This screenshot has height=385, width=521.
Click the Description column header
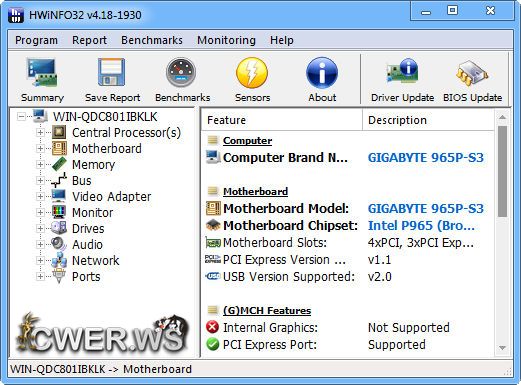tap(428, 120)
